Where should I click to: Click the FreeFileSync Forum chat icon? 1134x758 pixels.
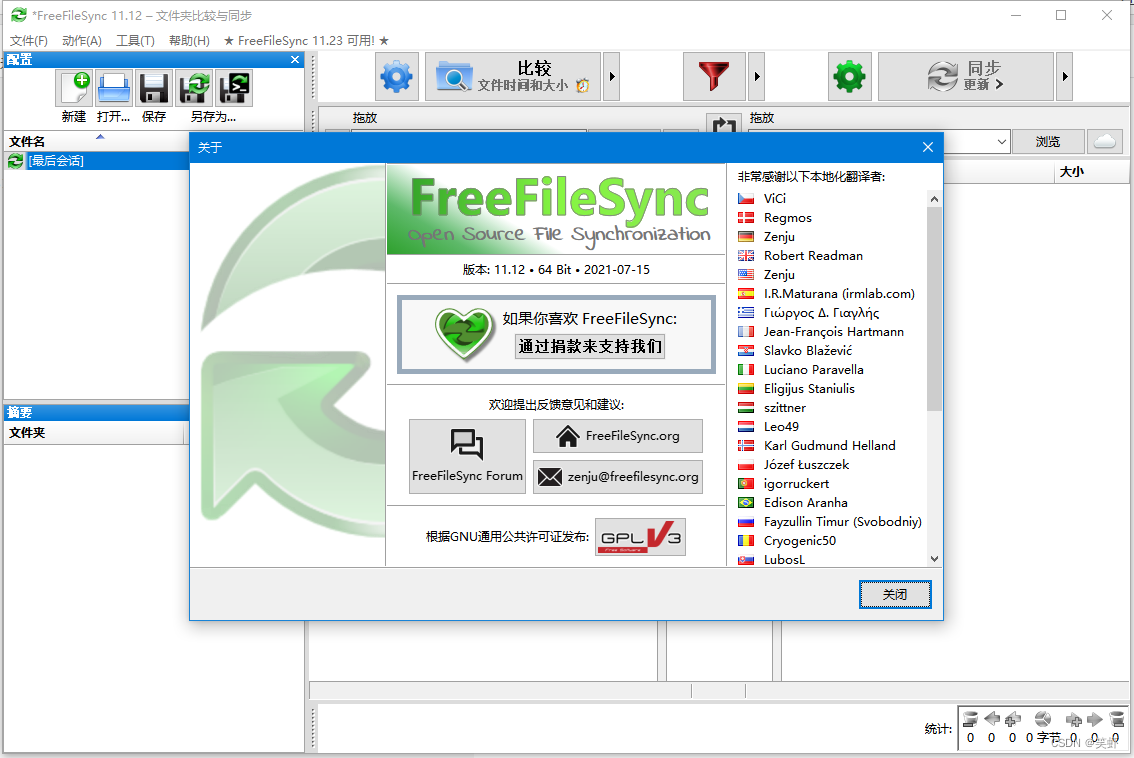[x=466, y=443]
